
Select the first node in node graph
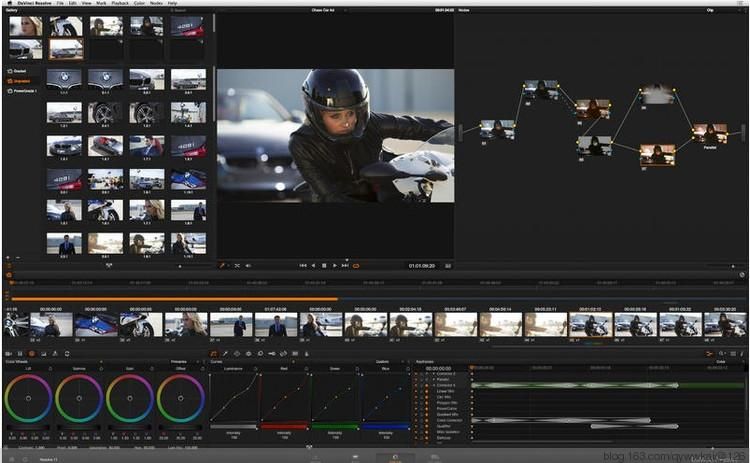tap(497, 129)
